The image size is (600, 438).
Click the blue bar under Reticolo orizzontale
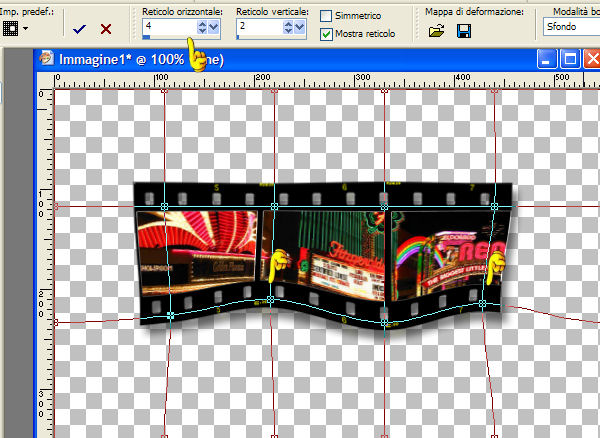coord(146,37)
